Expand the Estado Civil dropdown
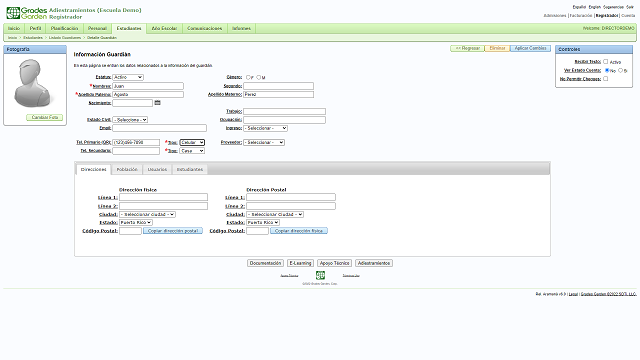This screenshot has width=640, height=360. (130, 120)
